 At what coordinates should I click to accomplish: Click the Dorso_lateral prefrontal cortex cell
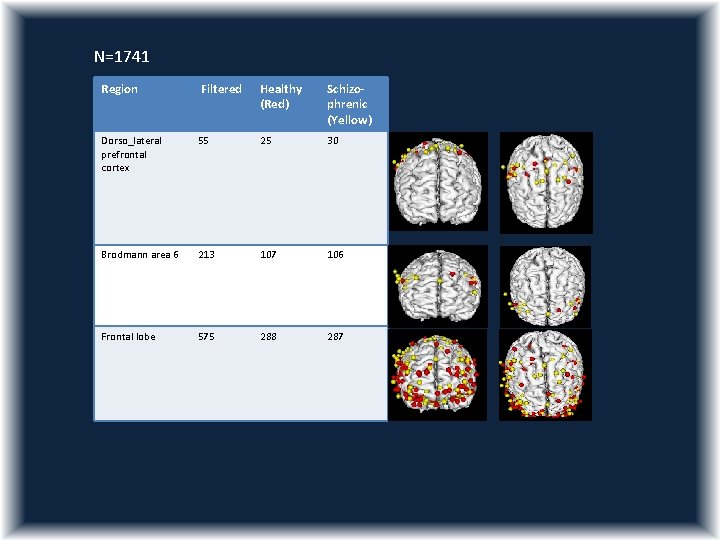[131, 154]
